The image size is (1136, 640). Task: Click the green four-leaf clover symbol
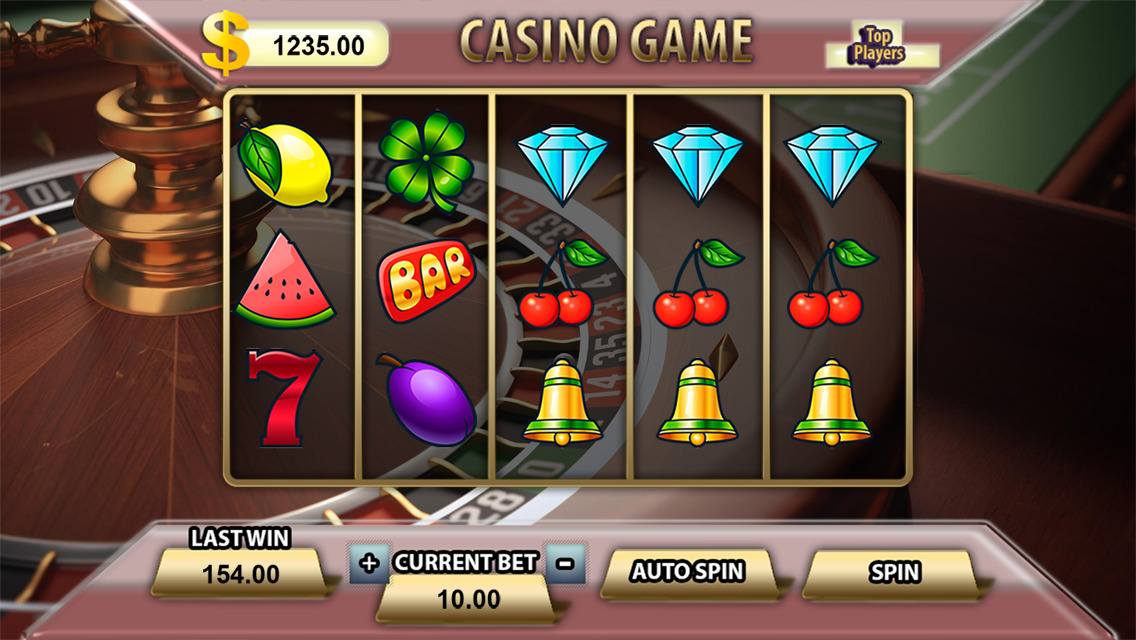click(x=426, y=161)
